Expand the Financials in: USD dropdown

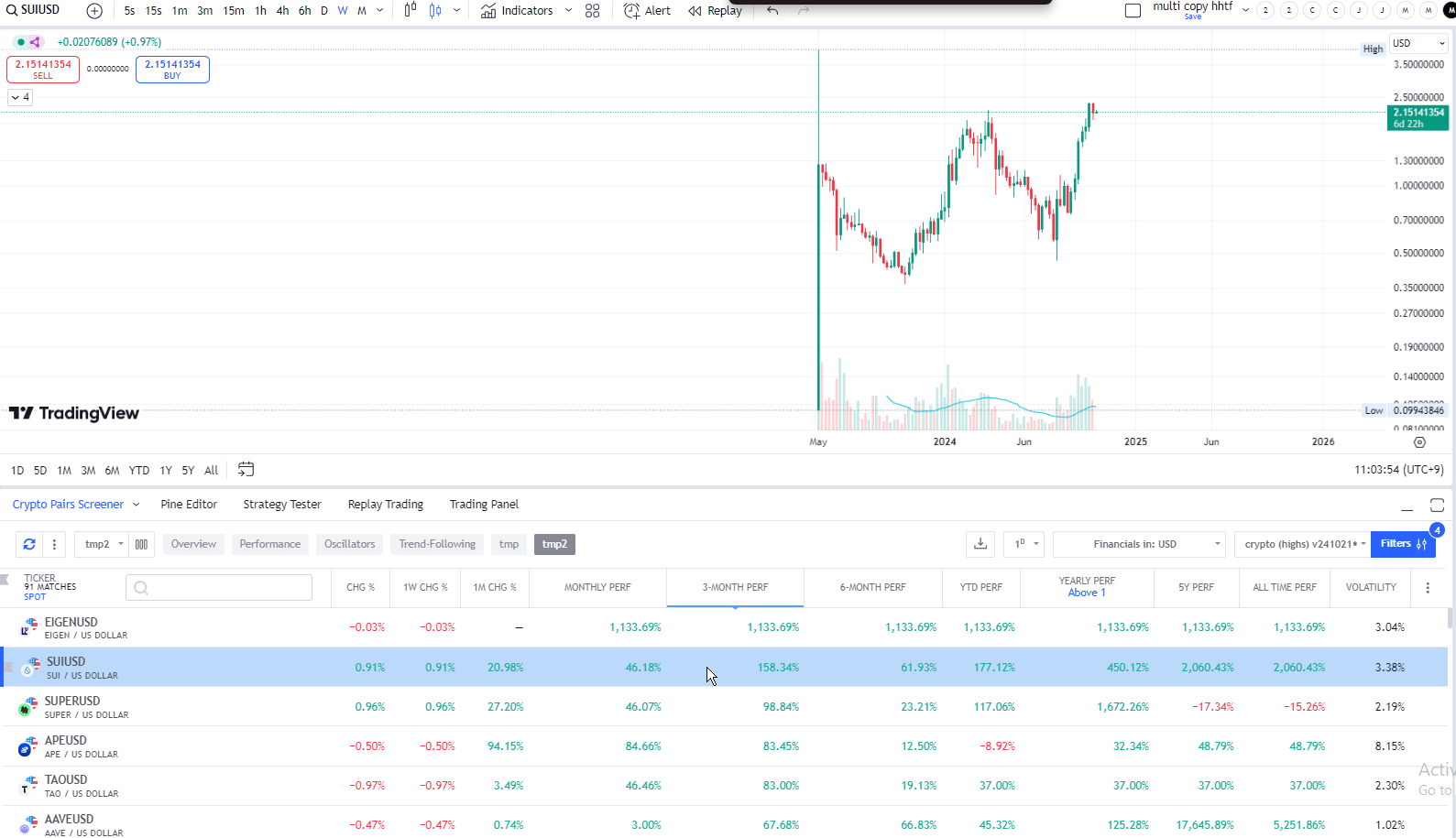(x=1139, y=544)
